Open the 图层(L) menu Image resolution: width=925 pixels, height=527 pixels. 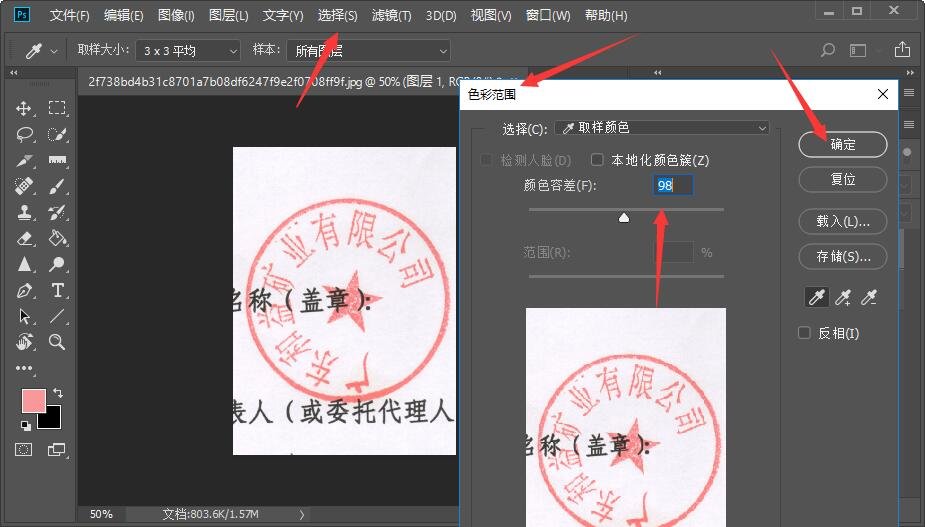(x=229, y=15)
